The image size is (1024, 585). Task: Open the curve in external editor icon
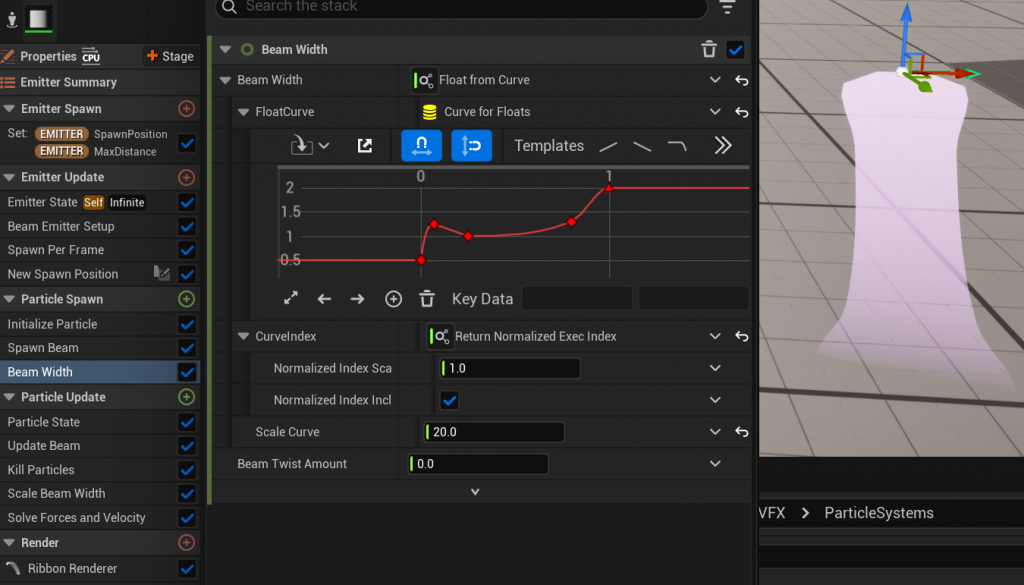click(x=365, y=146)
